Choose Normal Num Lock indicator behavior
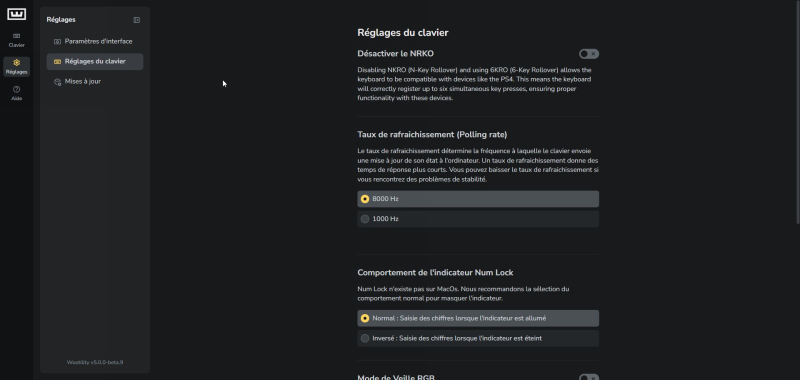 tap(478, 318)
